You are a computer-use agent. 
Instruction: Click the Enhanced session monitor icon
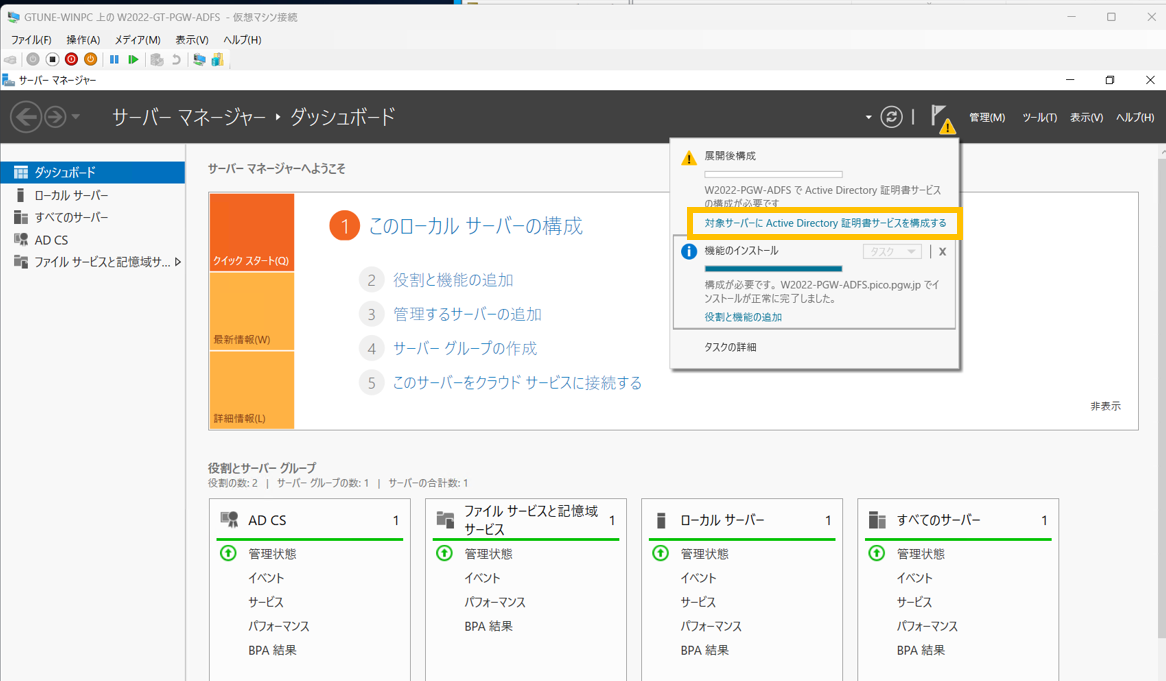(x=199, y=59)
